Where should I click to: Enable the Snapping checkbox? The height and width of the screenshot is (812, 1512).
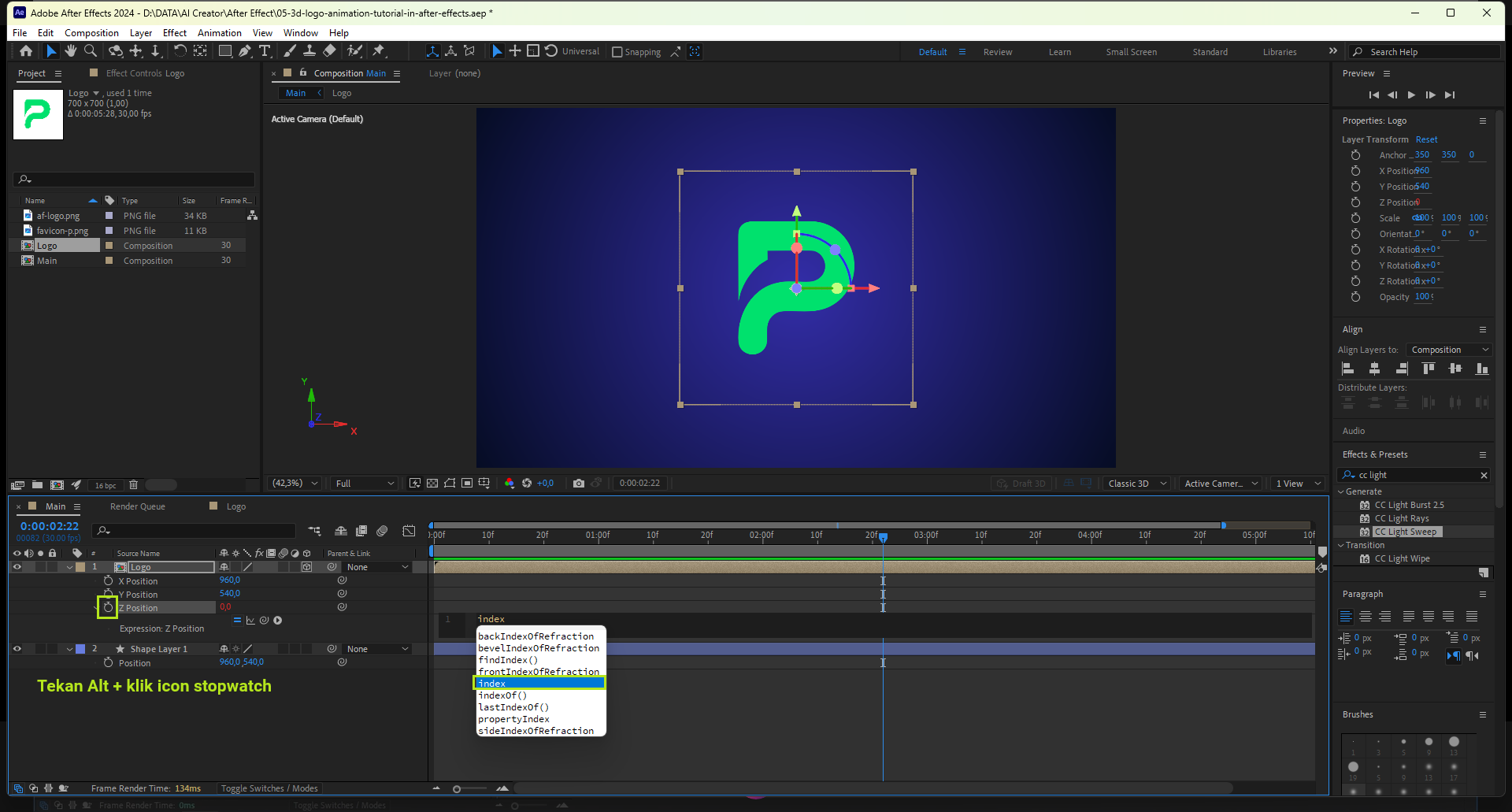click(617, 52)
